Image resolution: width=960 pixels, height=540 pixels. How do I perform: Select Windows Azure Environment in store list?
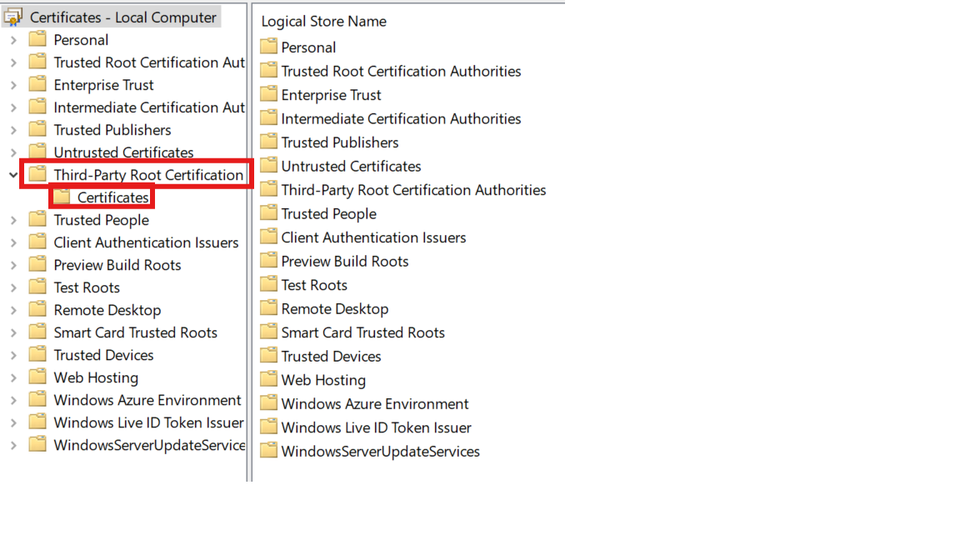[x=375, y=404]
